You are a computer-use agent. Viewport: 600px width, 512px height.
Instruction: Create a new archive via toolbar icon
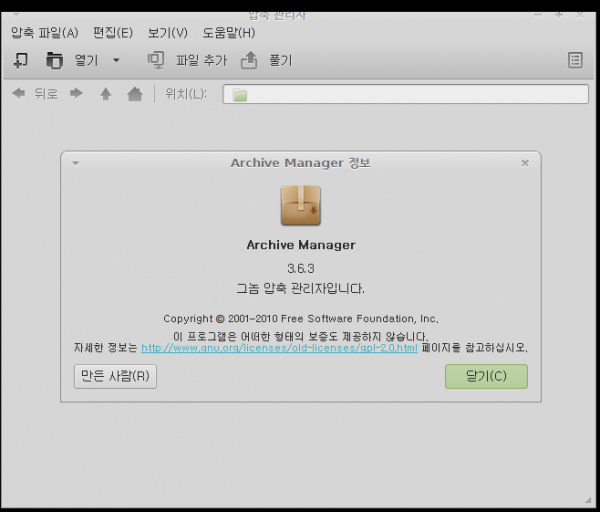tap(21, 60)
